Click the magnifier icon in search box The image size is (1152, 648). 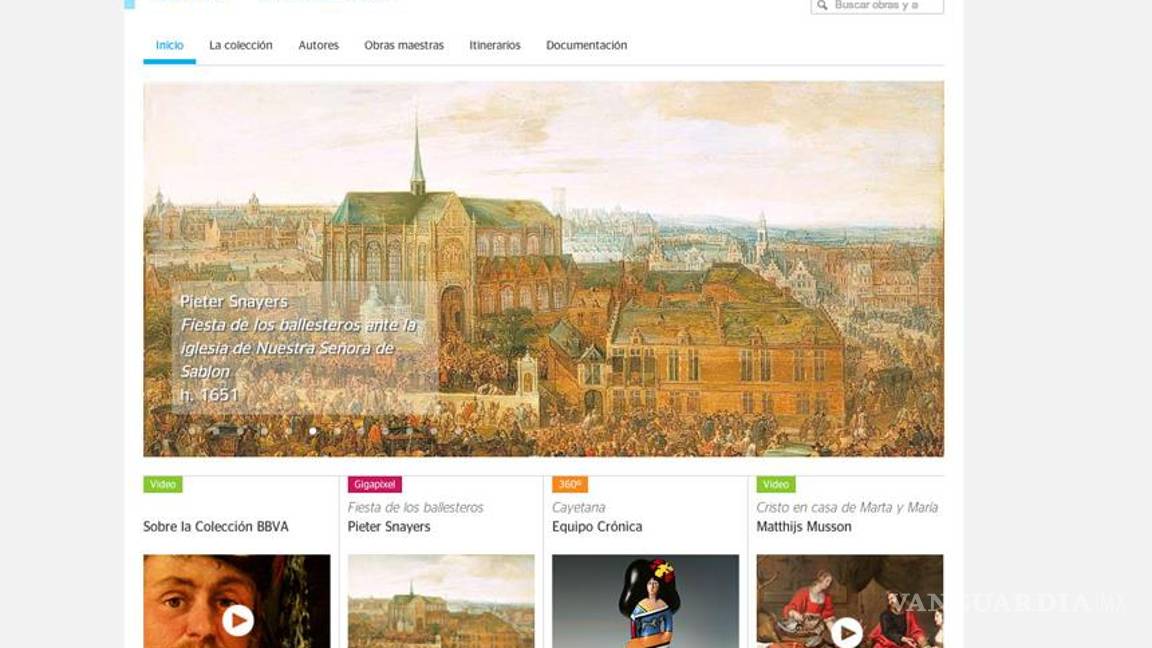pos(822,5)
